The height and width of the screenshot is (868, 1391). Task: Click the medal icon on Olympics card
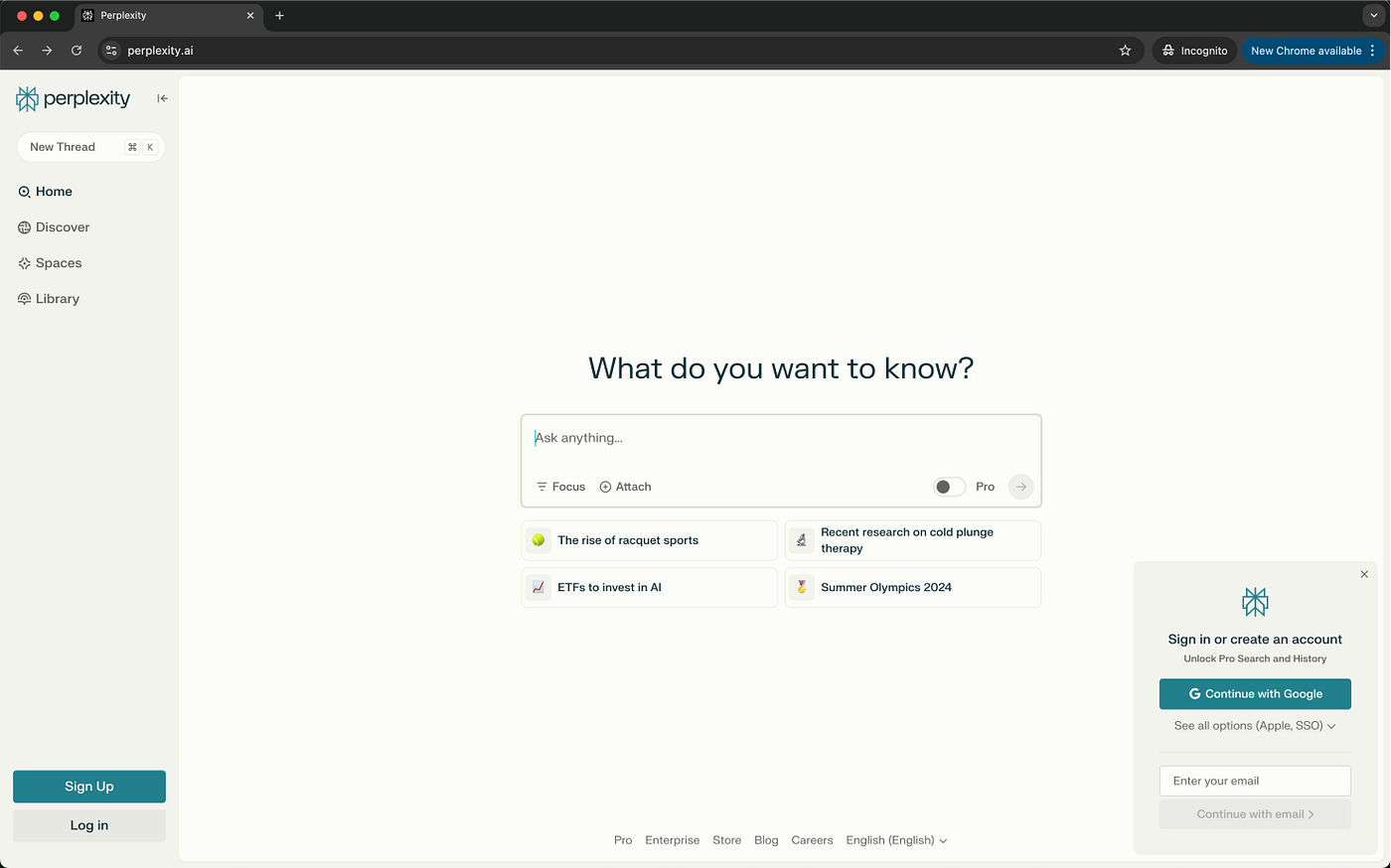click(802, 588)
